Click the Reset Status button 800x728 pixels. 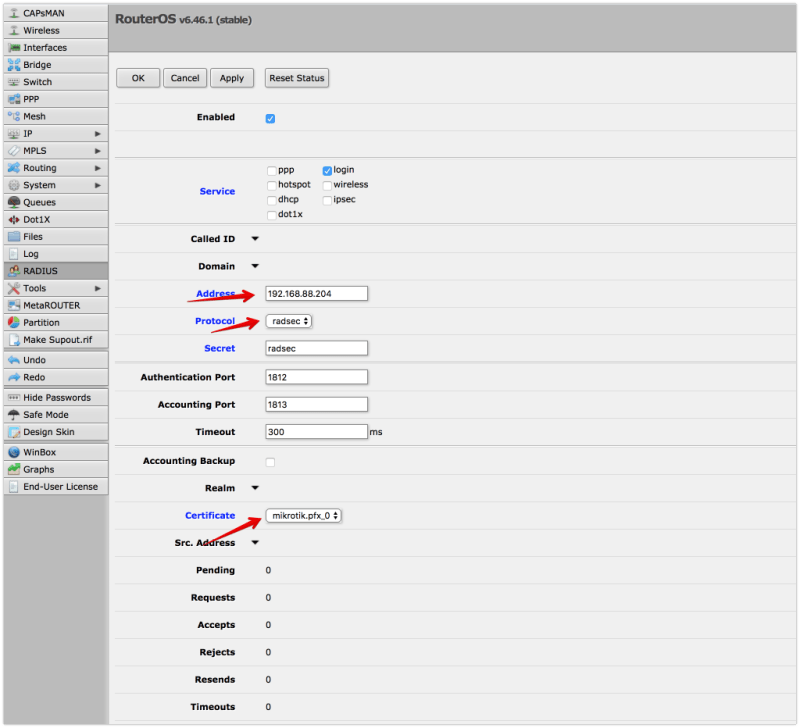[x=296, y=78]
